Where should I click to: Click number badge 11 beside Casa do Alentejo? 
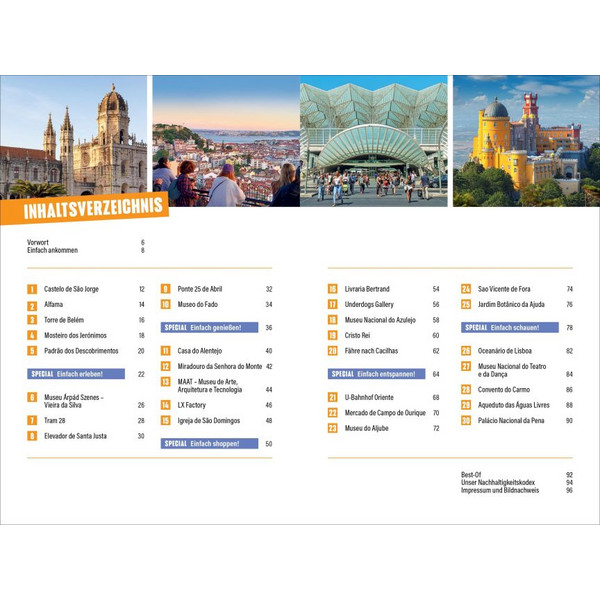coord(166,351)
